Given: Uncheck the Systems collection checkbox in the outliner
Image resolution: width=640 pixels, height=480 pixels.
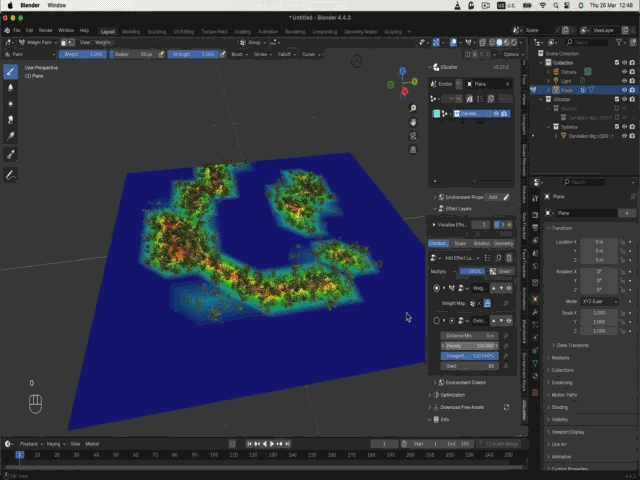Looking at the screenshot, I should (617, 127).
